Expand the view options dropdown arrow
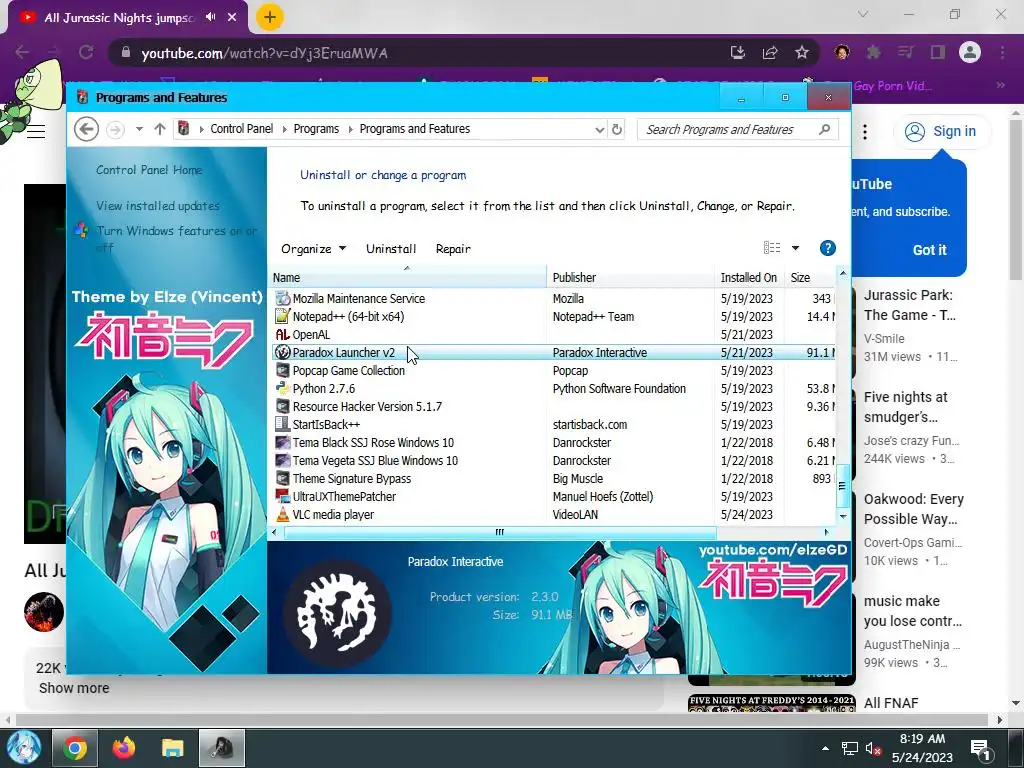 [x=795, y=248]
